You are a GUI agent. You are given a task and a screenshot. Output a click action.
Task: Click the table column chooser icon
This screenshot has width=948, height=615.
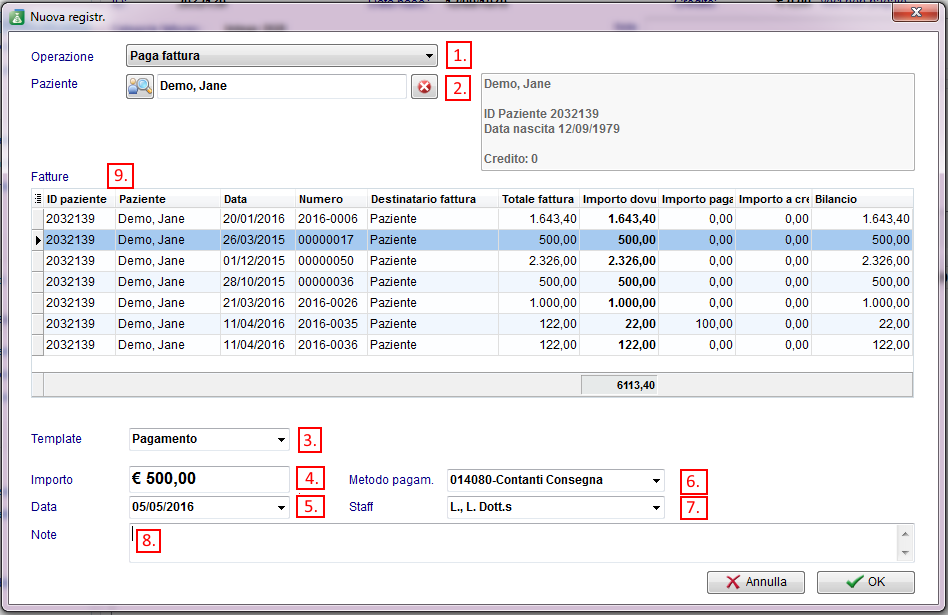[x=37, y=199]
